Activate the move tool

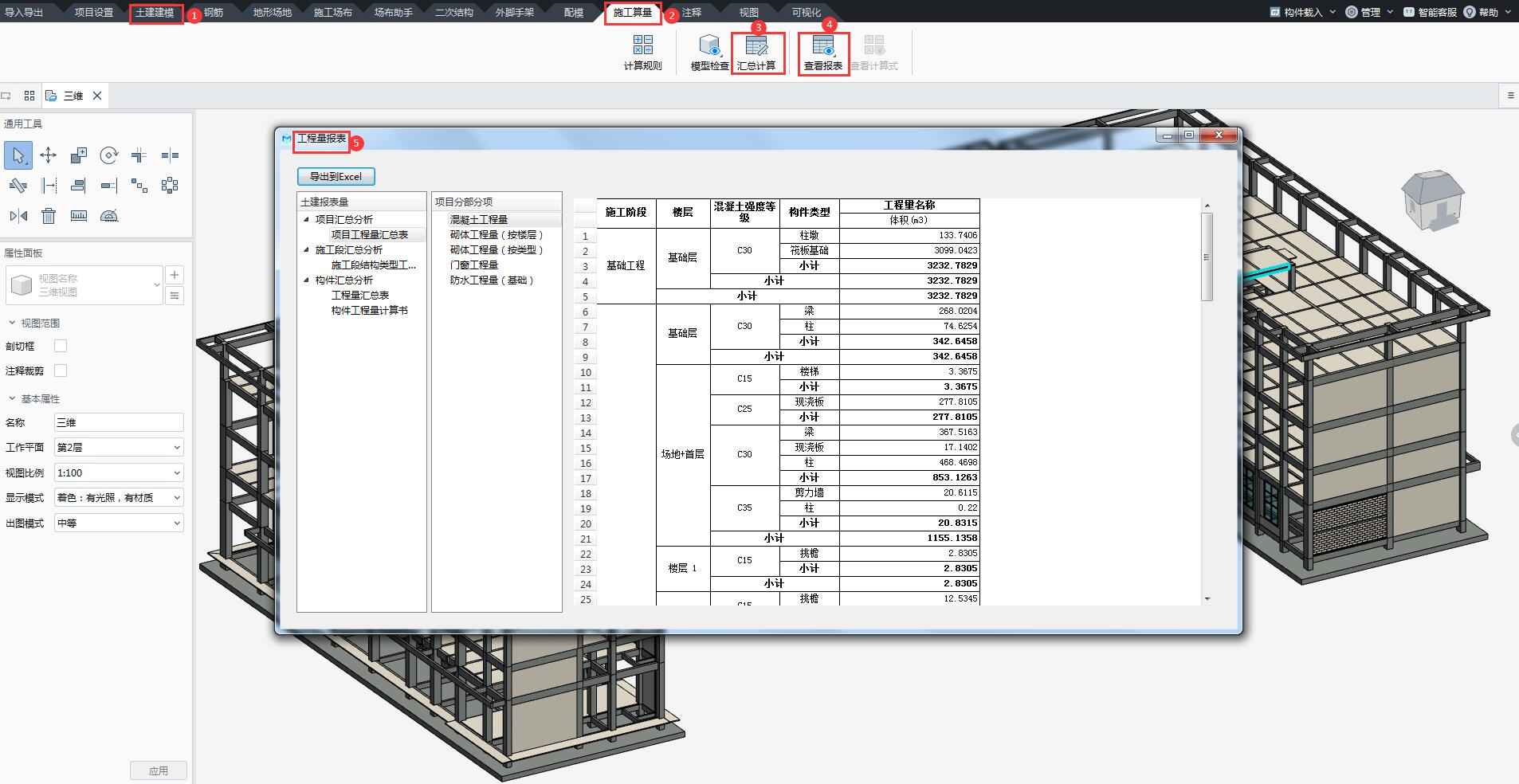tap(48, 155)
